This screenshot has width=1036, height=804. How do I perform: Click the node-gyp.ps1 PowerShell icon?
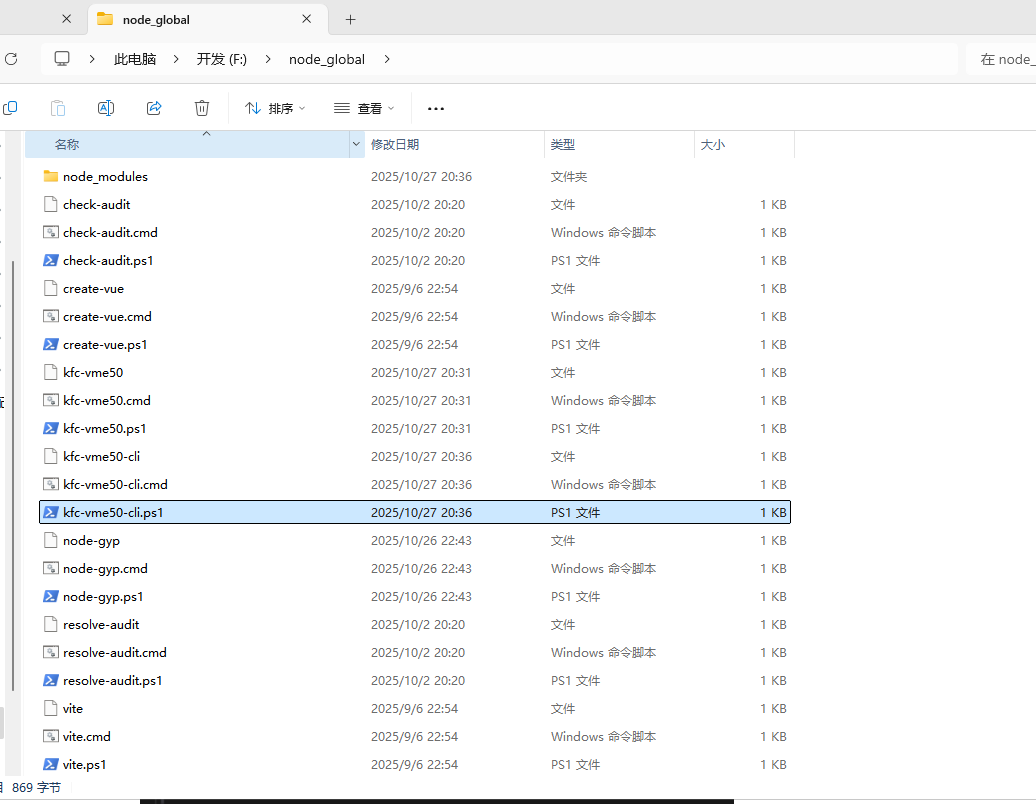point(51,596)
